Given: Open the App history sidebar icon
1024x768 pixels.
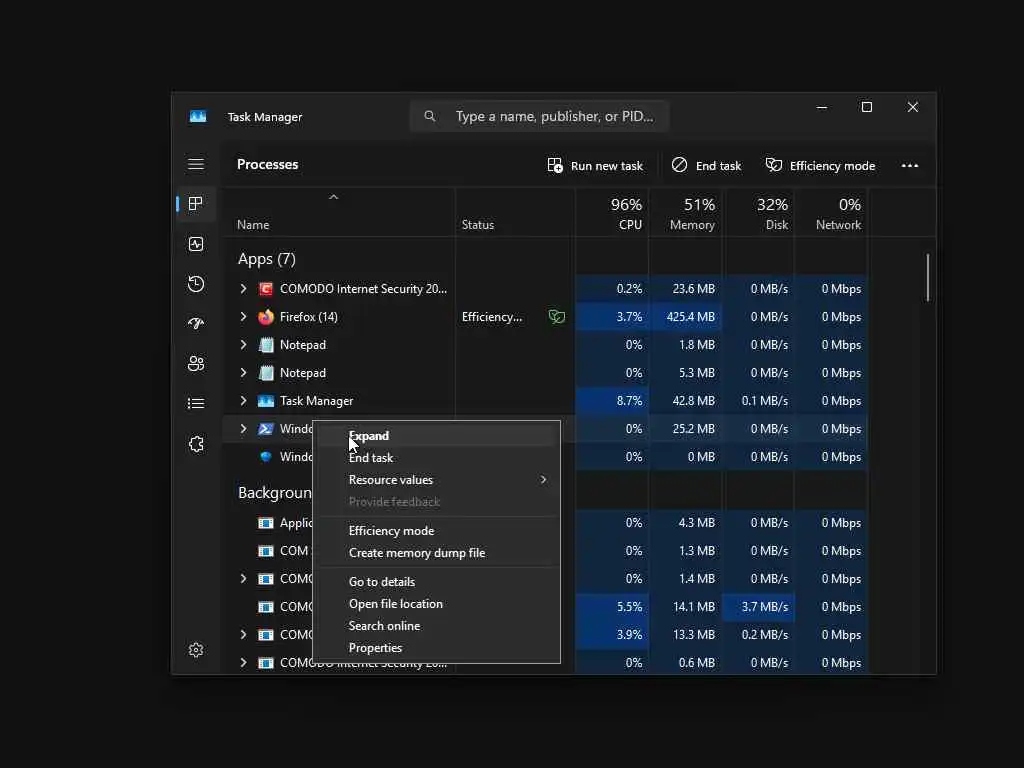Looking at the screenshot, I should pyautogui.click(x=196, y=284).
